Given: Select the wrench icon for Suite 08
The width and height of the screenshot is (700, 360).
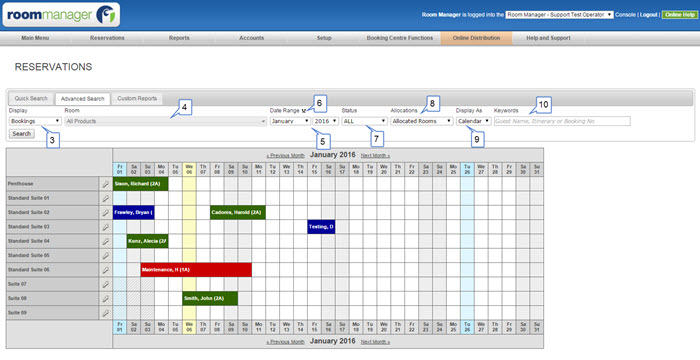Looking at the screenshot, I should 105,298.
